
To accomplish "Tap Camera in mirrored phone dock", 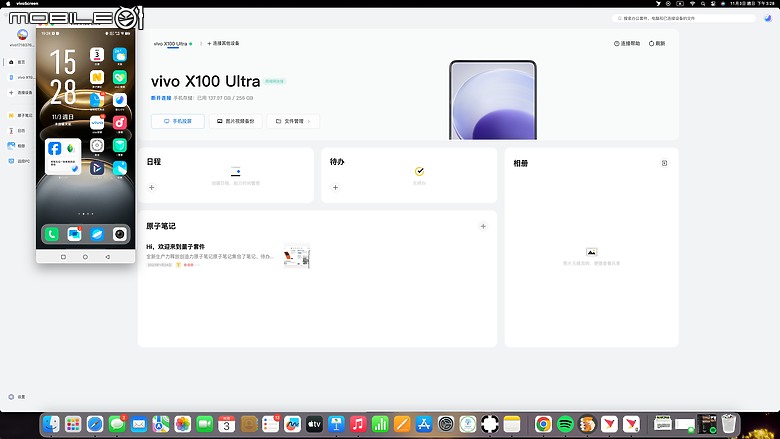I will click(x=119, y=234).
